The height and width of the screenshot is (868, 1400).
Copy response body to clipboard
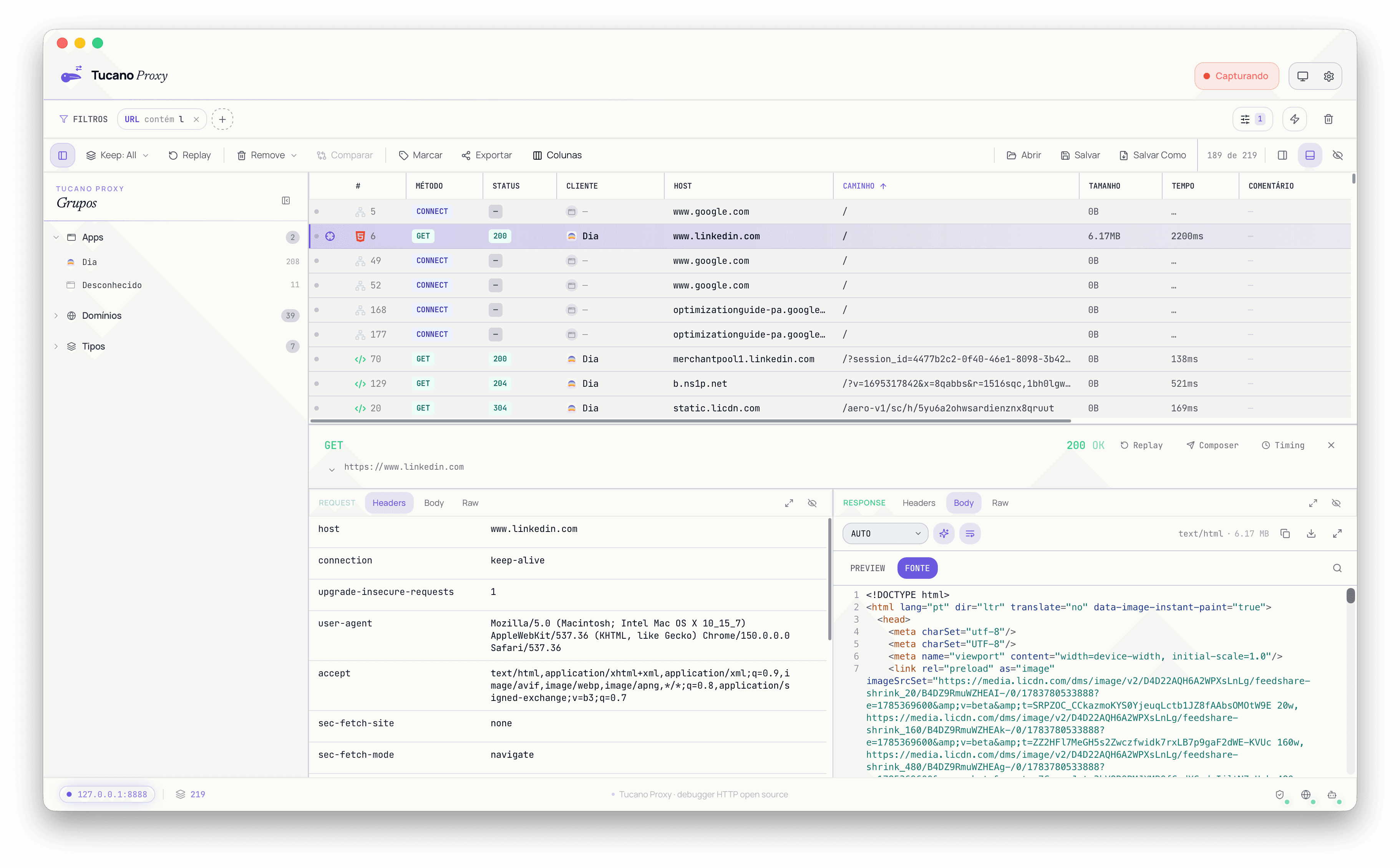tap(1285, 533)
